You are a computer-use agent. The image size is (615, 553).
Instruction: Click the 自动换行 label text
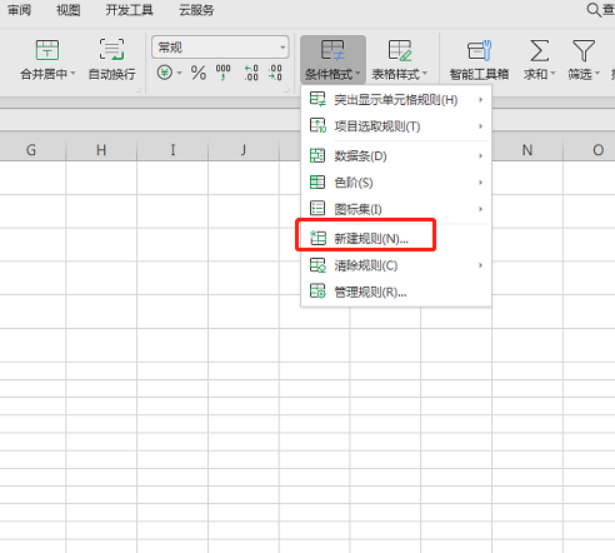(x=112, y=74)
